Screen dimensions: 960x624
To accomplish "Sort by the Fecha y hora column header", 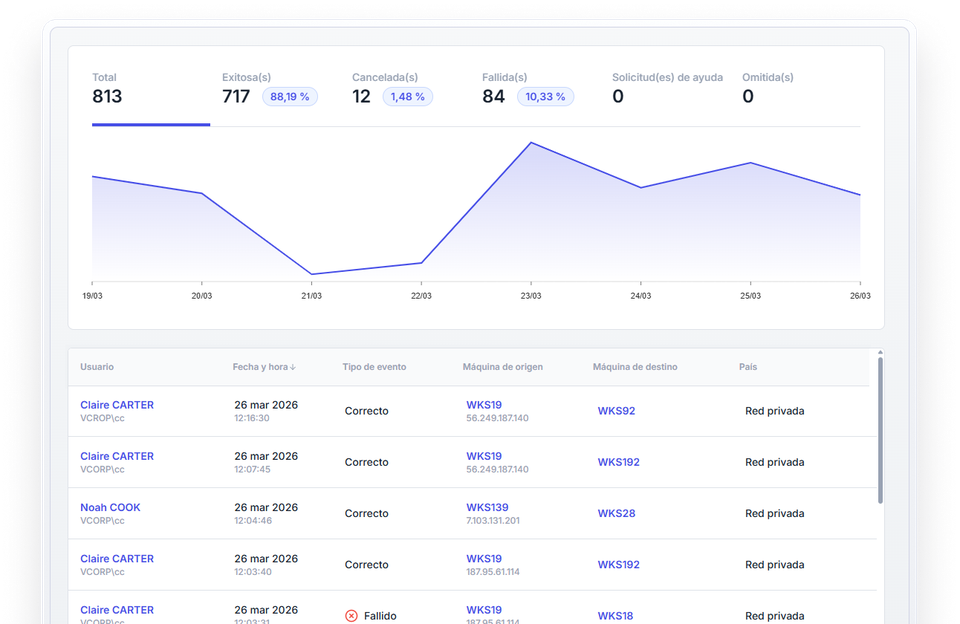I will [x=260, y=367].
